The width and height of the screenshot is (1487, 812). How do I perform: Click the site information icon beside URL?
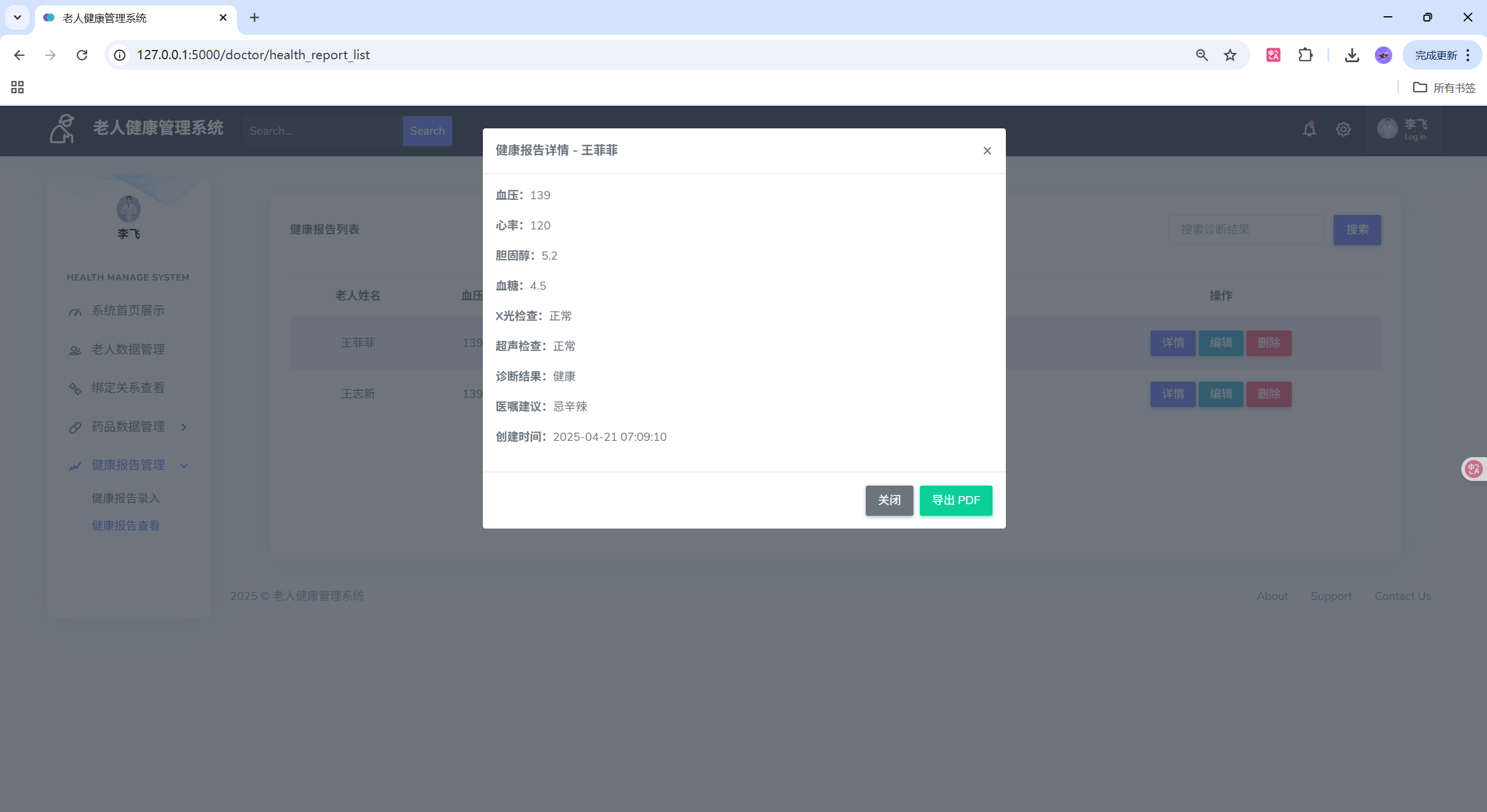pos(120,55)
